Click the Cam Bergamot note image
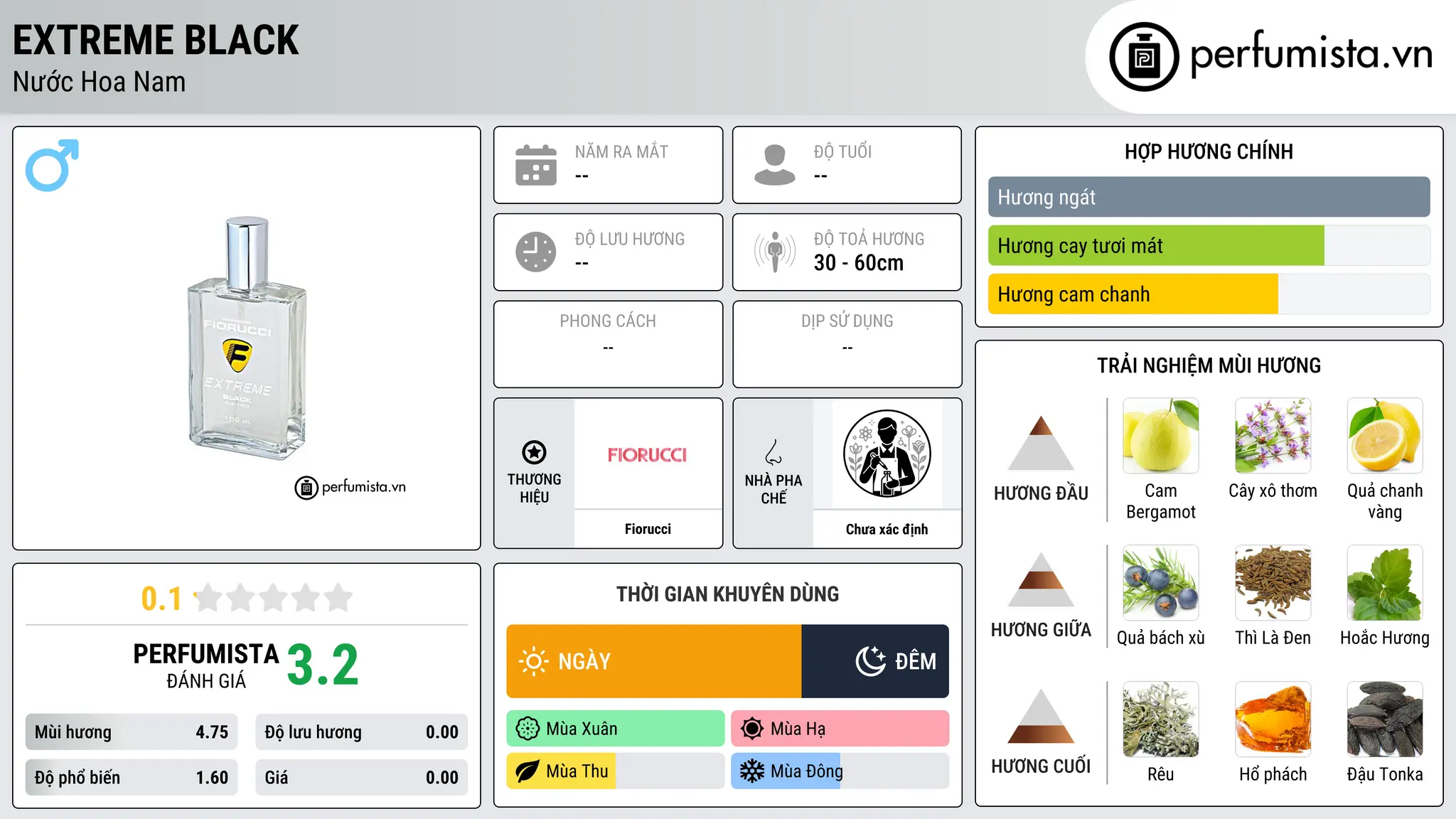This screenshot has width=1456, height=819. (x=1161, y=436)
